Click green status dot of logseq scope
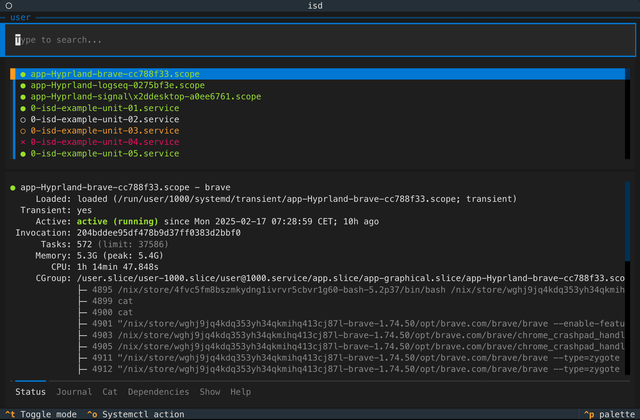The height and width of the screenshot is (420, 640). click(x=23, y=86)
